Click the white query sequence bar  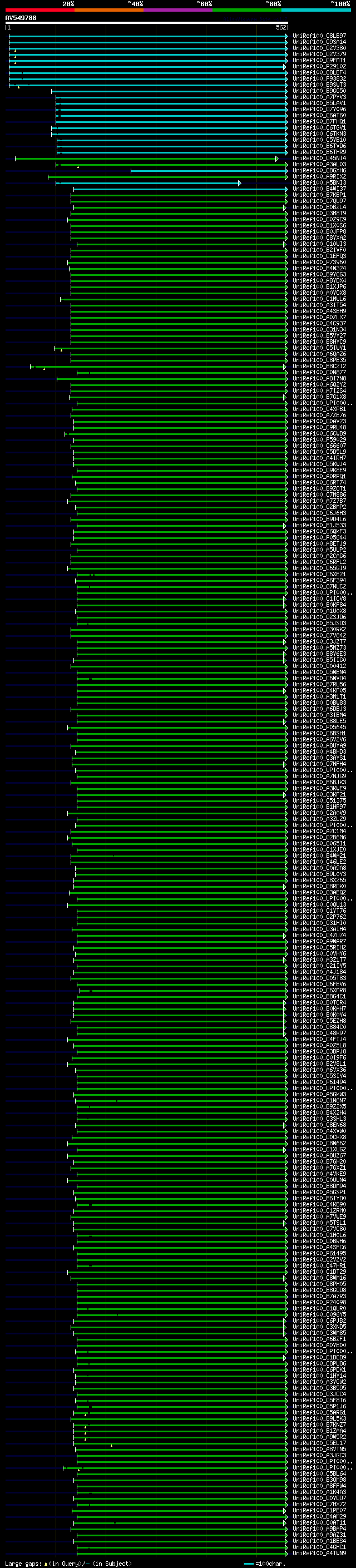pos(147,22)
